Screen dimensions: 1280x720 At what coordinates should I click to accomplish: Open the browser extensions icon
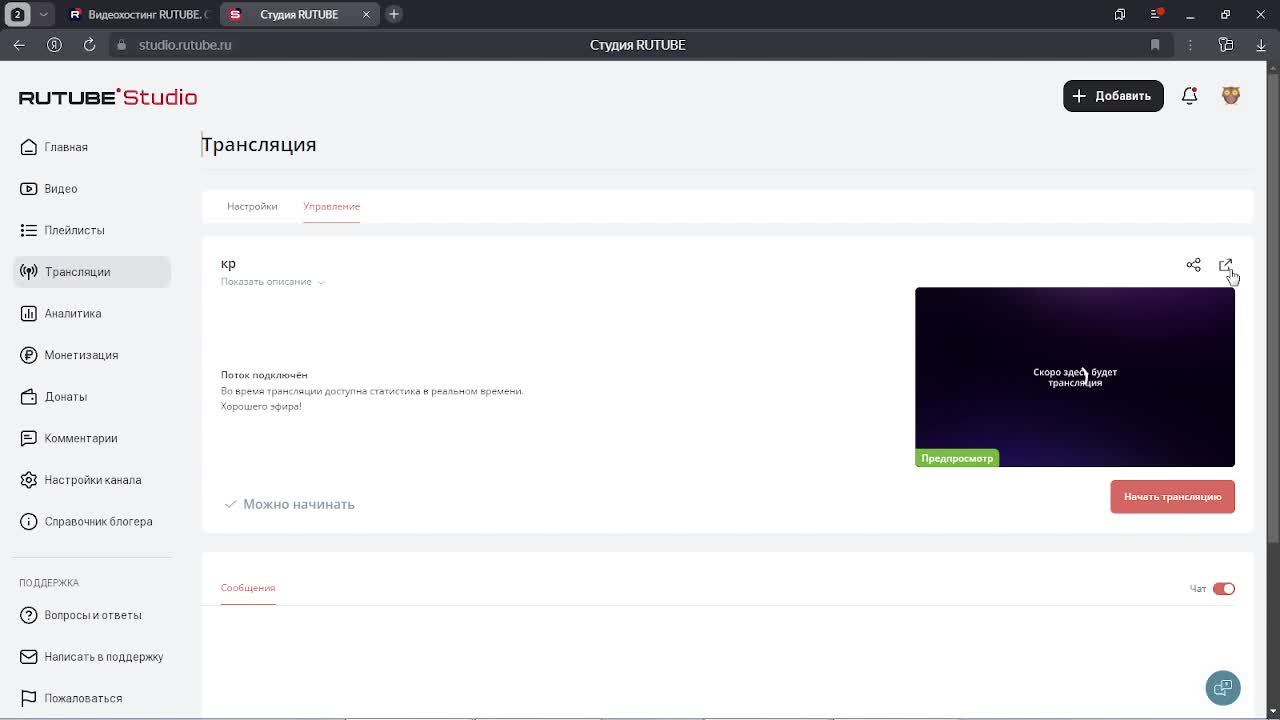[x=1226, y=45]
